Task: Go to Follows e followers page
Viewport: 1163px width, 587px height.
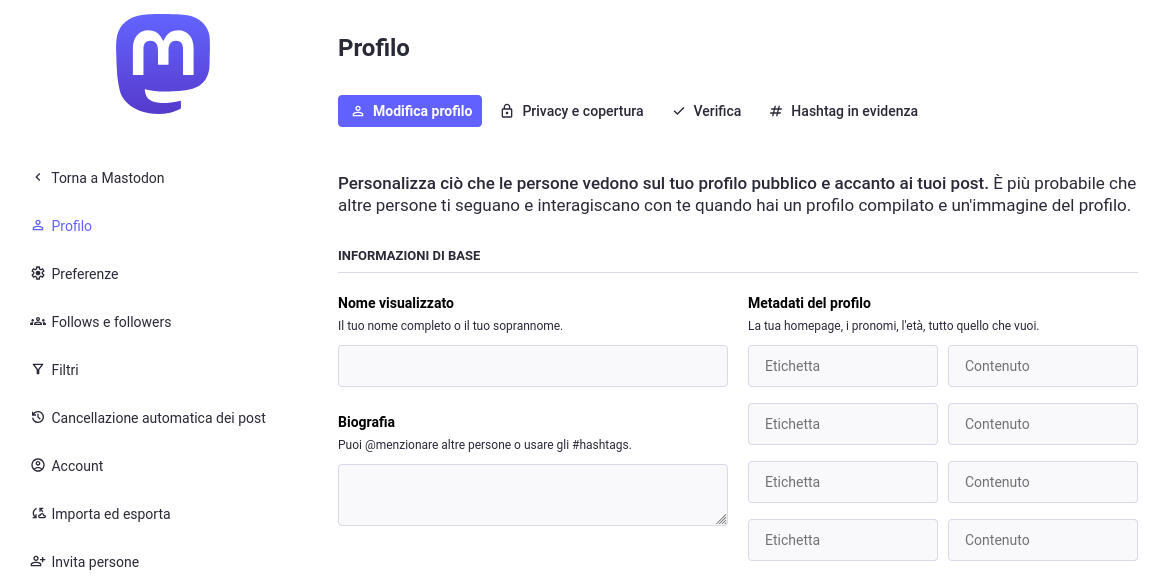Action: (111, 322)
